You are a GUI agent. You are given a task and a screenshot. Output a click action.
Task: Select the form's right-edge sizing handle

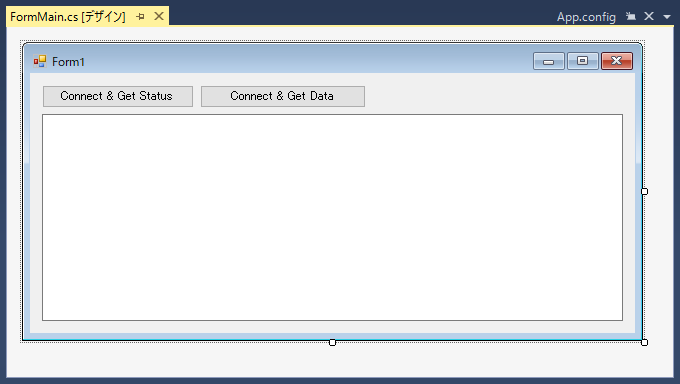coord(644,191)
